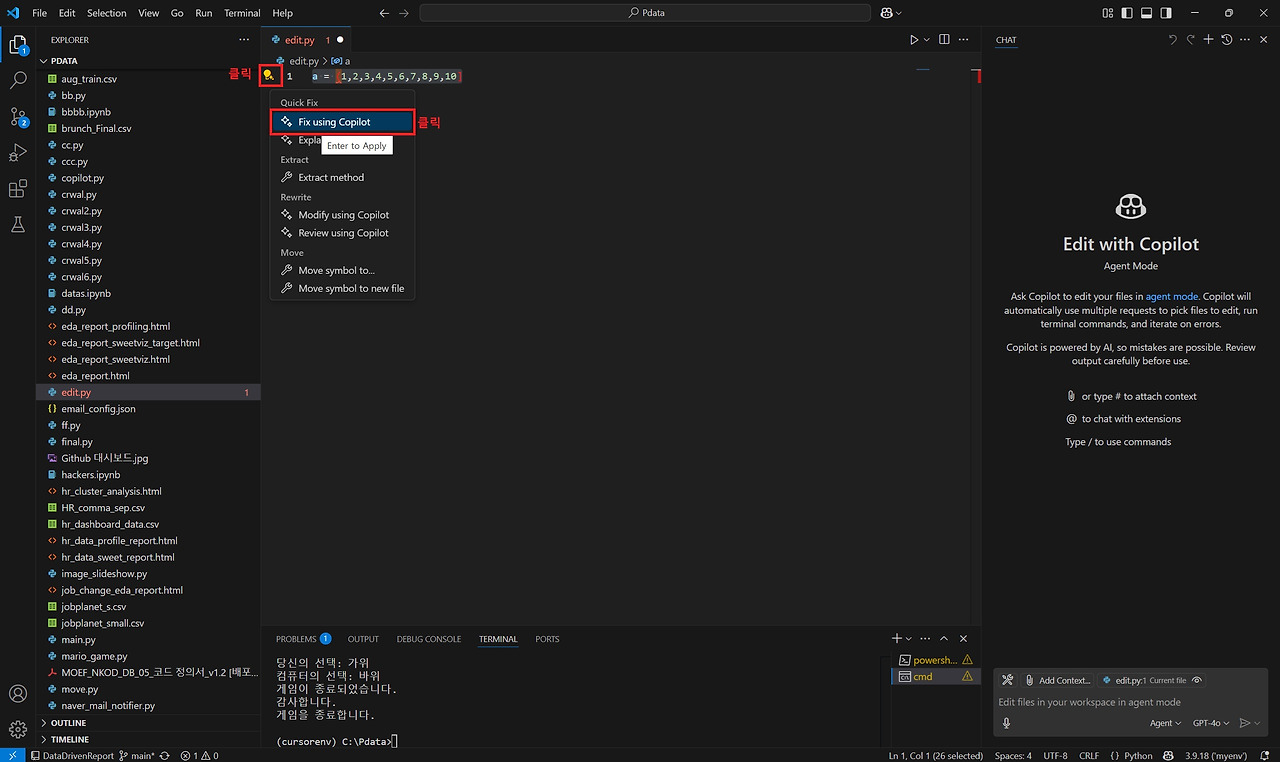Click the Add Context button

coord(1057,680)
